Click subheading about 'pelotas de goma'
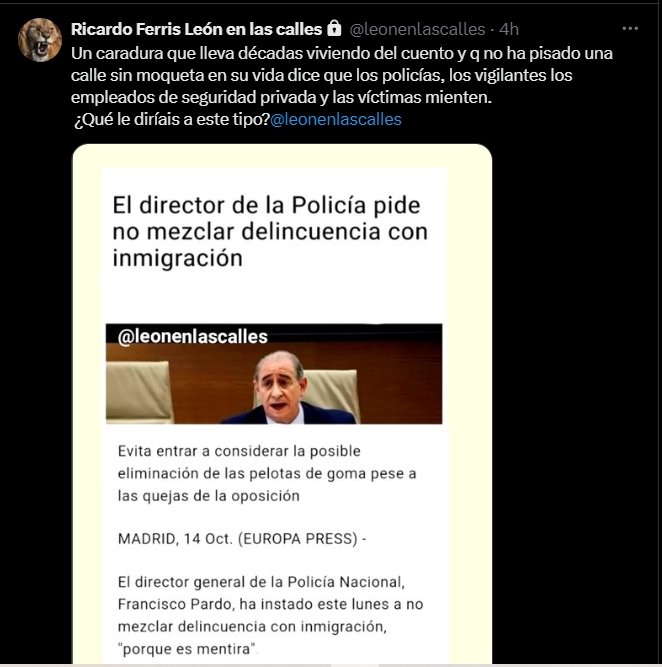662x667 pixels. (x=267, y=473)
